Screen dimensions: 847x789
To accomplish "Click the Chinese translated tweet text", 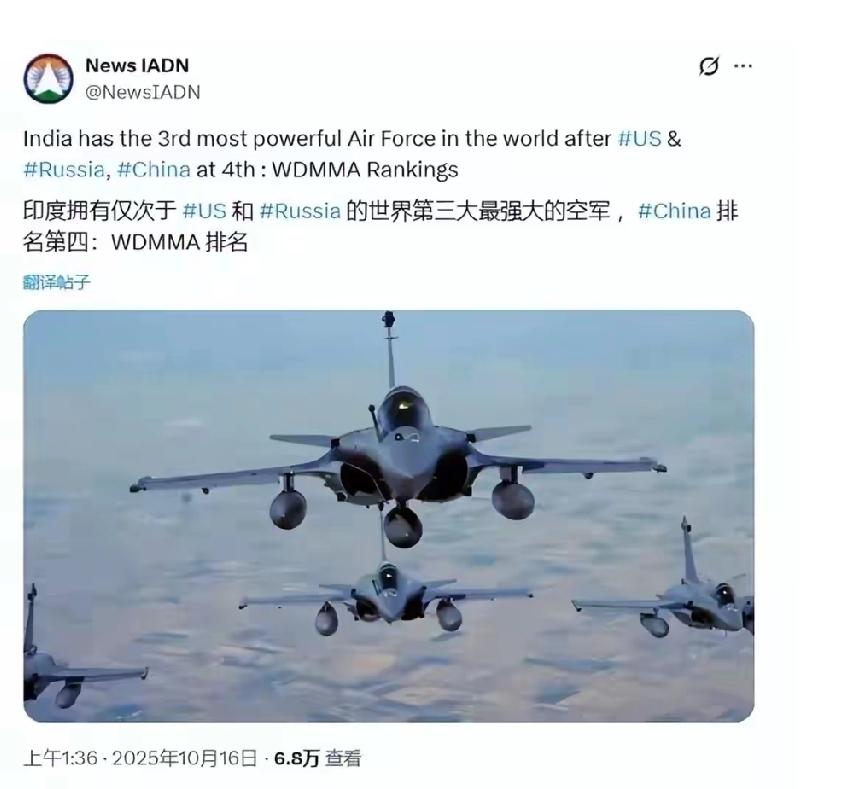I will click(x=380, y=226).
